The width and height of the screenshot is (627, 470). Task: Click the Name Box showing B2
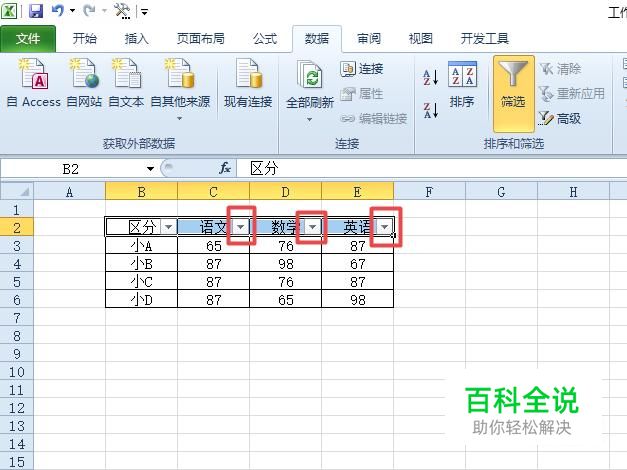click(72, 169)
